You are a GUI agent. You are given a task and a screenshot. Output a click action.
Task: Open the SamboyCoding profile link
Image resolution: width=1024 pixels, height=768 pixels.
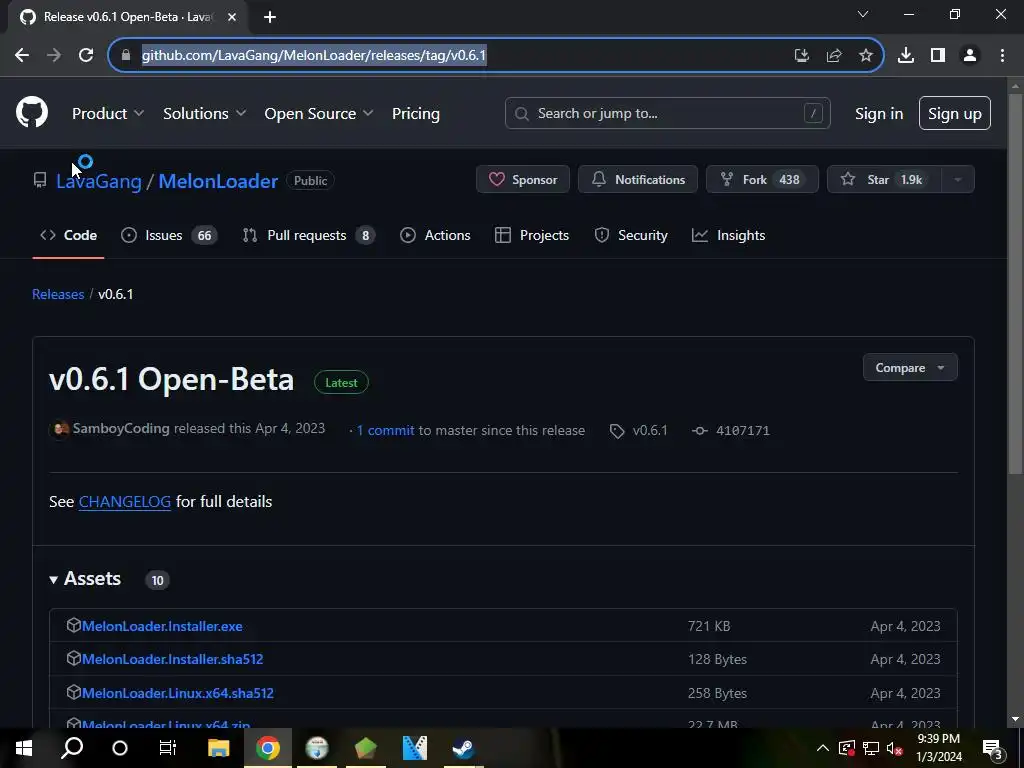121,428
